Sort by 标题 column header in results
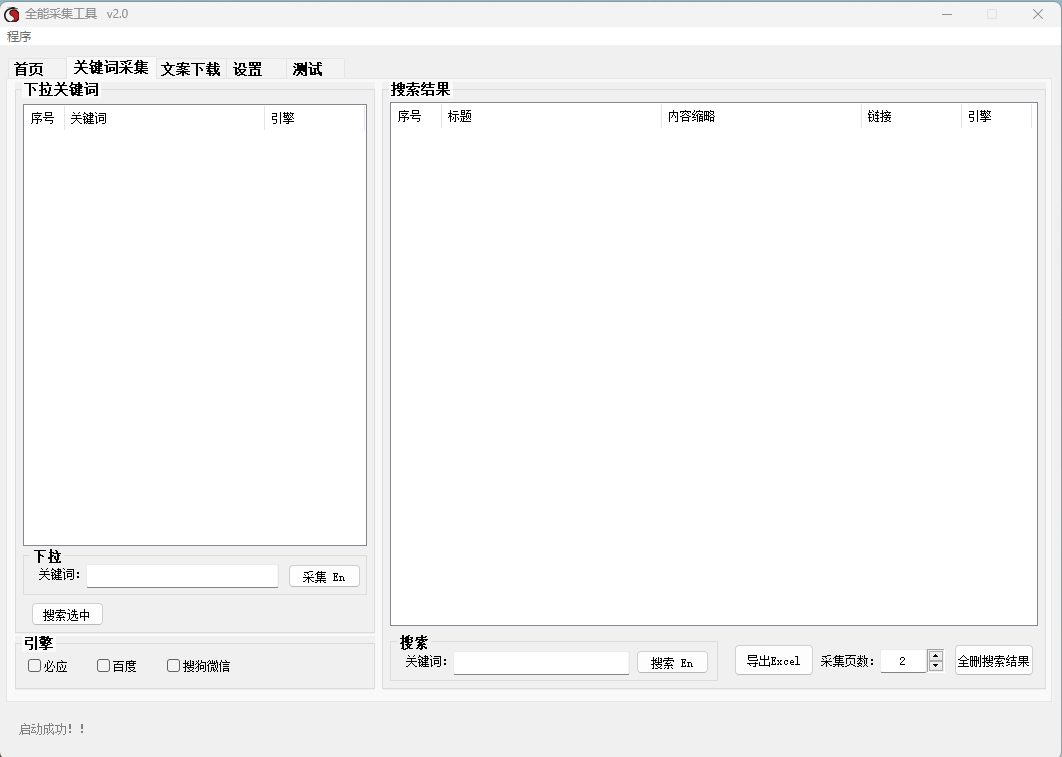1062x757 pixels. 550,116
